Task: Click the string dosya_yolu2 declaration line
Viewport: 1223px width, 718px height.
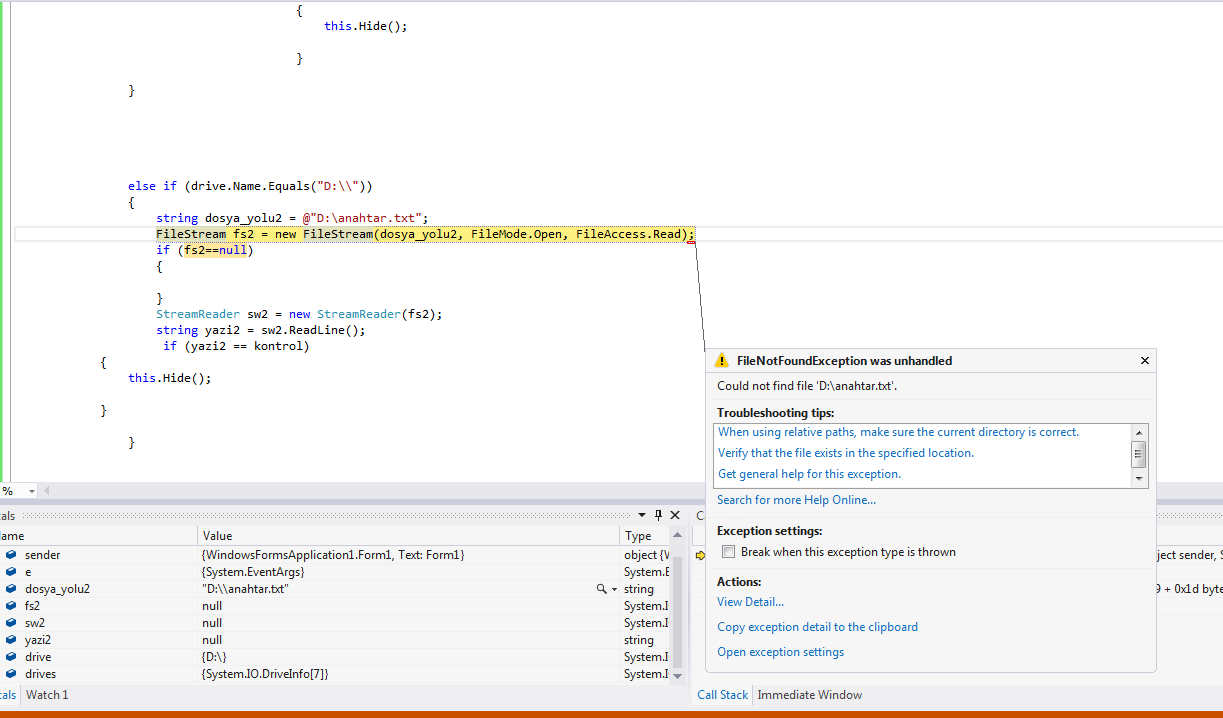Action: [x=292, y=218]
